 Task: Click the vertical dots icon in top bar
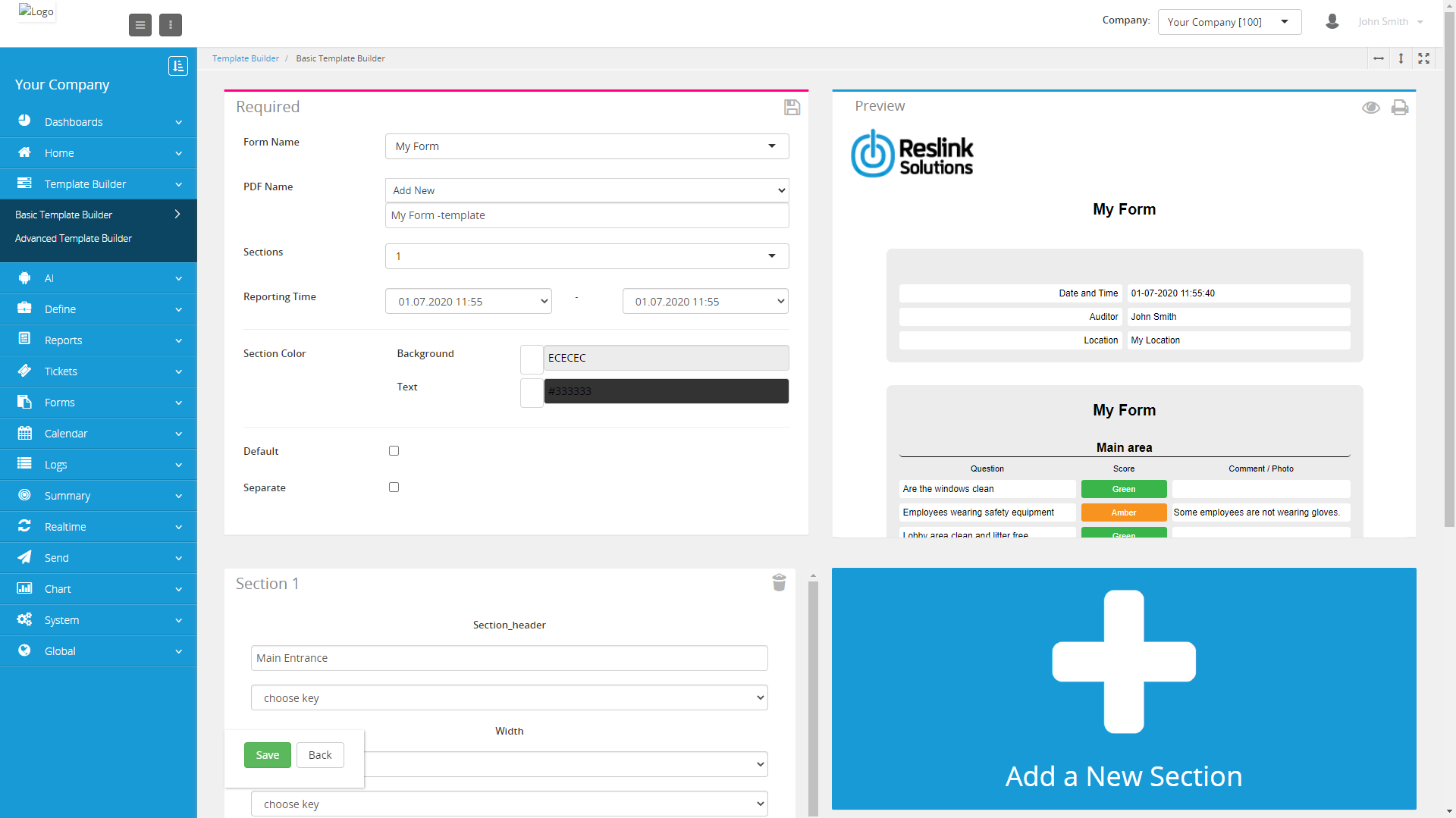pos(171,25)
